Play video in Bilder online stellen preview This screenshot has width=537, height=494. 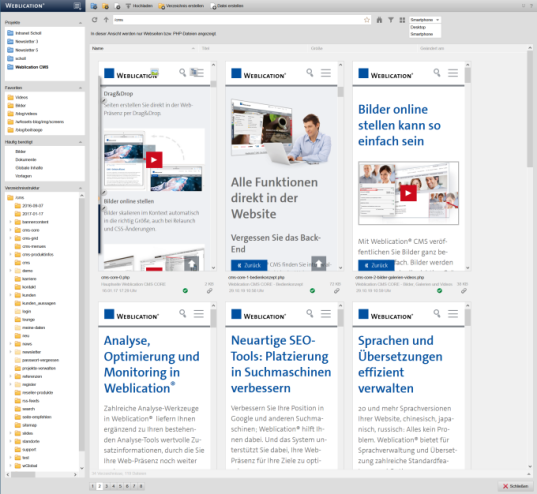(x=408, y=193)
